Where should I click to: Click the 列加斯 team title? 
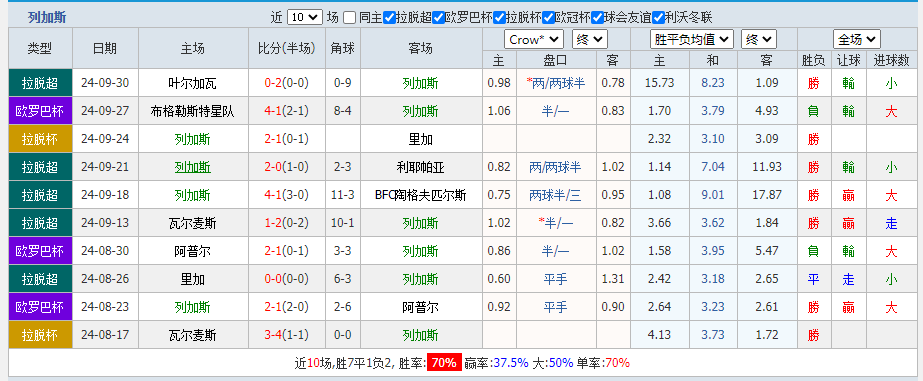click(47, 18)
